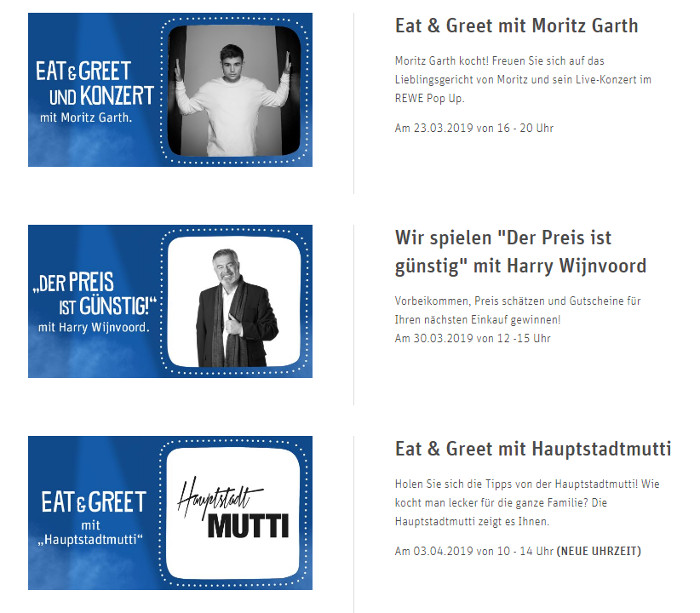The width and height of the screenshot is (700, 613).
Task: Click the Hauptstadtmutti logo image
Action: point(233,513)
